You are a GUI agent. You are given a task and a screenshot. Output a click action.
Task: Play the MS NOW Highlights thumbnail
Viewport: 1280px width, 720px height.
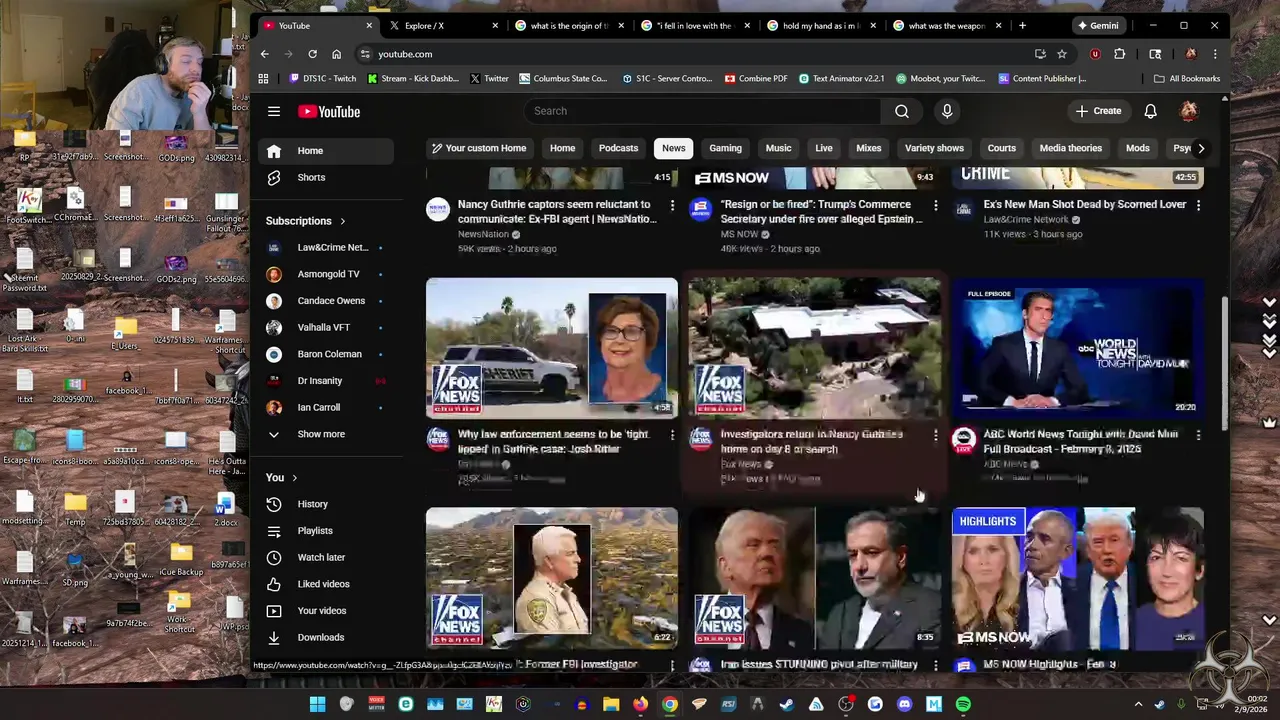point(1078,578)
